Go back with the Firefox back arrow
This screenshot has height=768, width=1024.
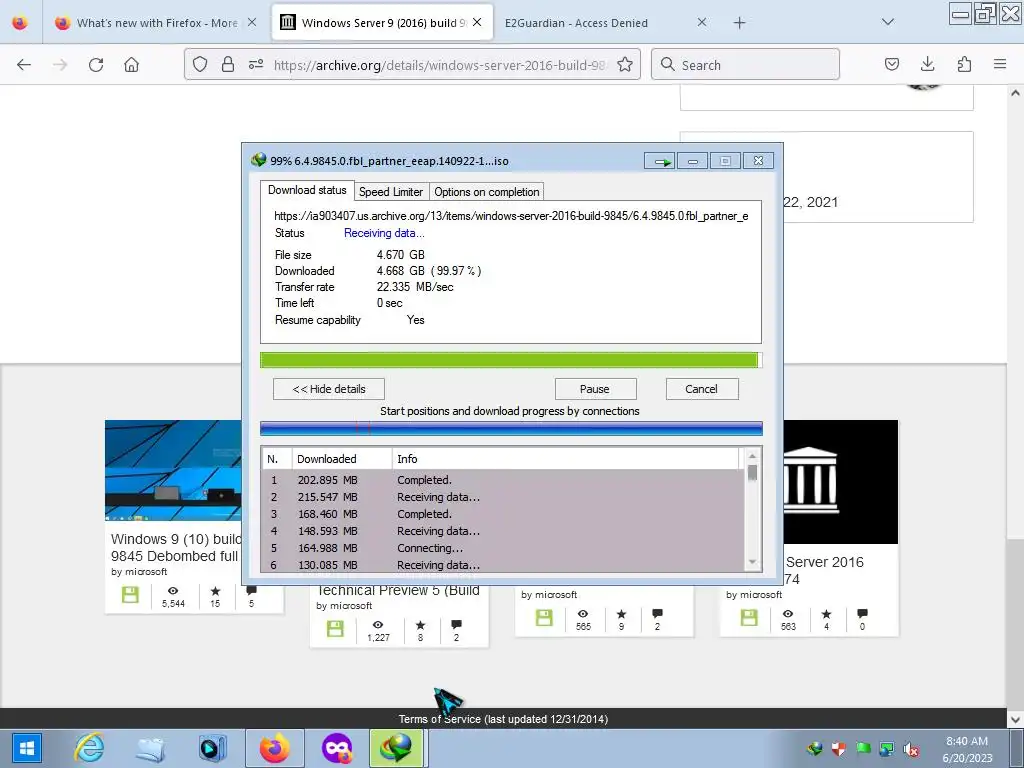pos(24,65)
